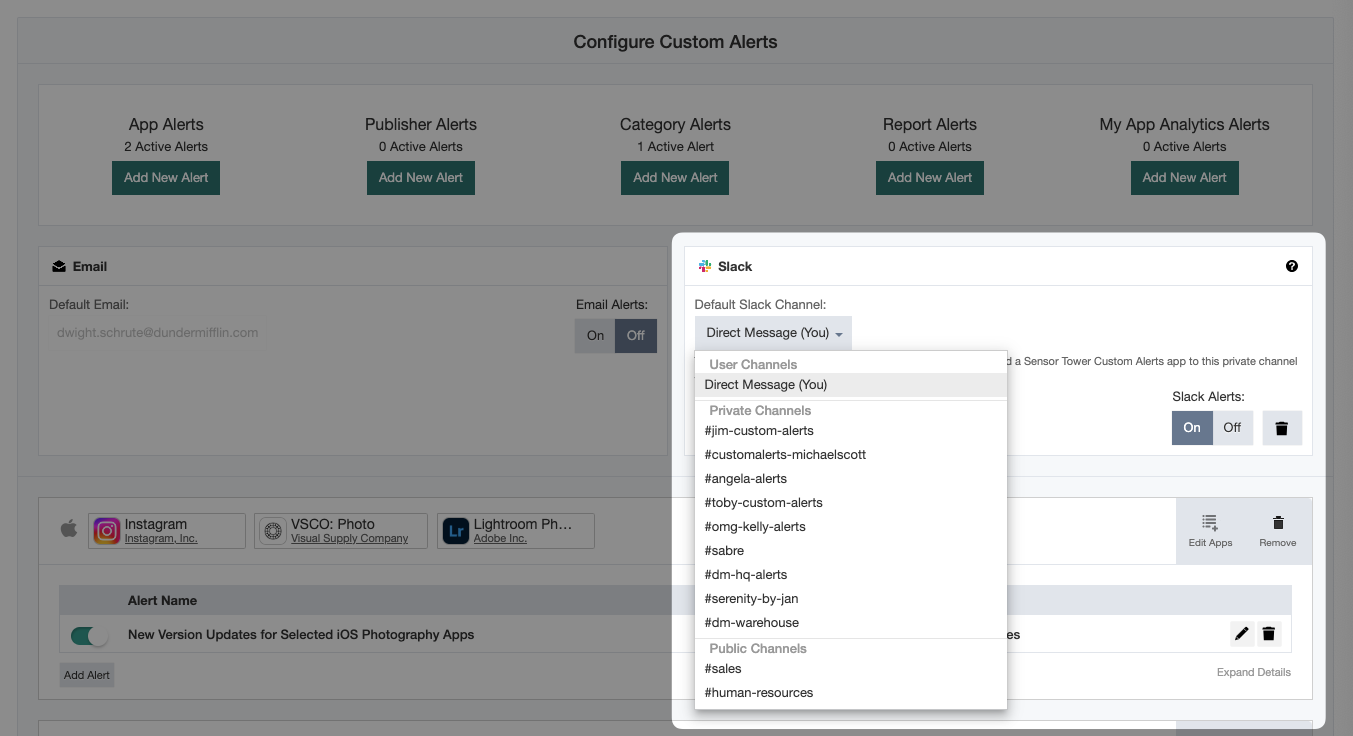The height and width of the screenshot is (736, 1353).
Task: Toggle the New Version Updates alert switch
Action: [x=89, y=635]
